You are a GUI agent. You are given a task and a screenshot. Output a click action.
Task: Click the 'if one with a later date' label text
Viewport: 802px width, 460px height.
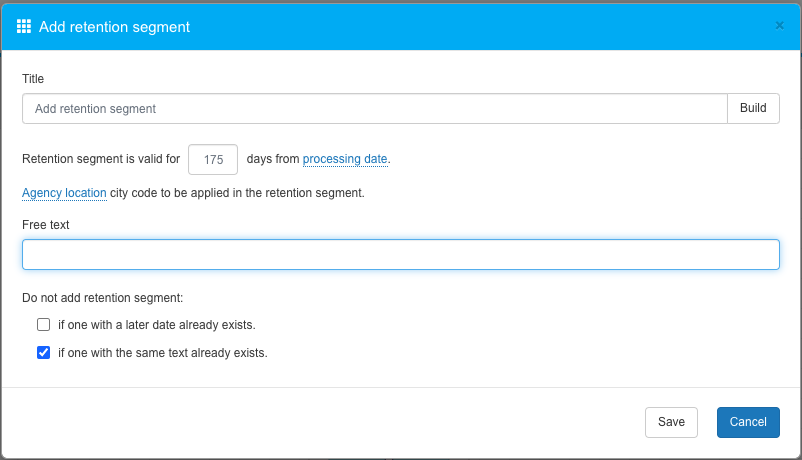point(157,325)
